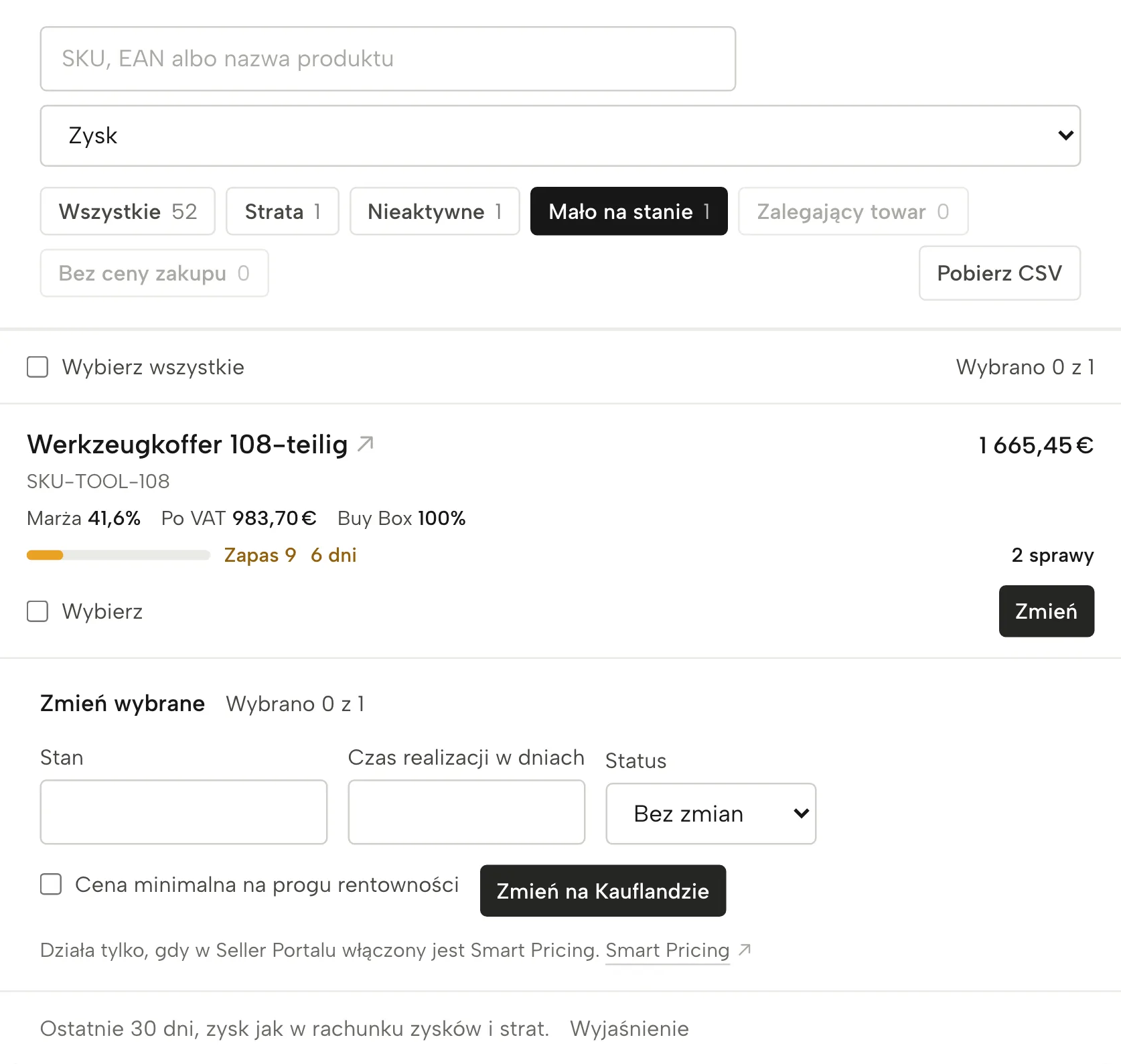Open Smart Pricing external arrow icon
This screenshot has height=1064, width=1121.
745,949
